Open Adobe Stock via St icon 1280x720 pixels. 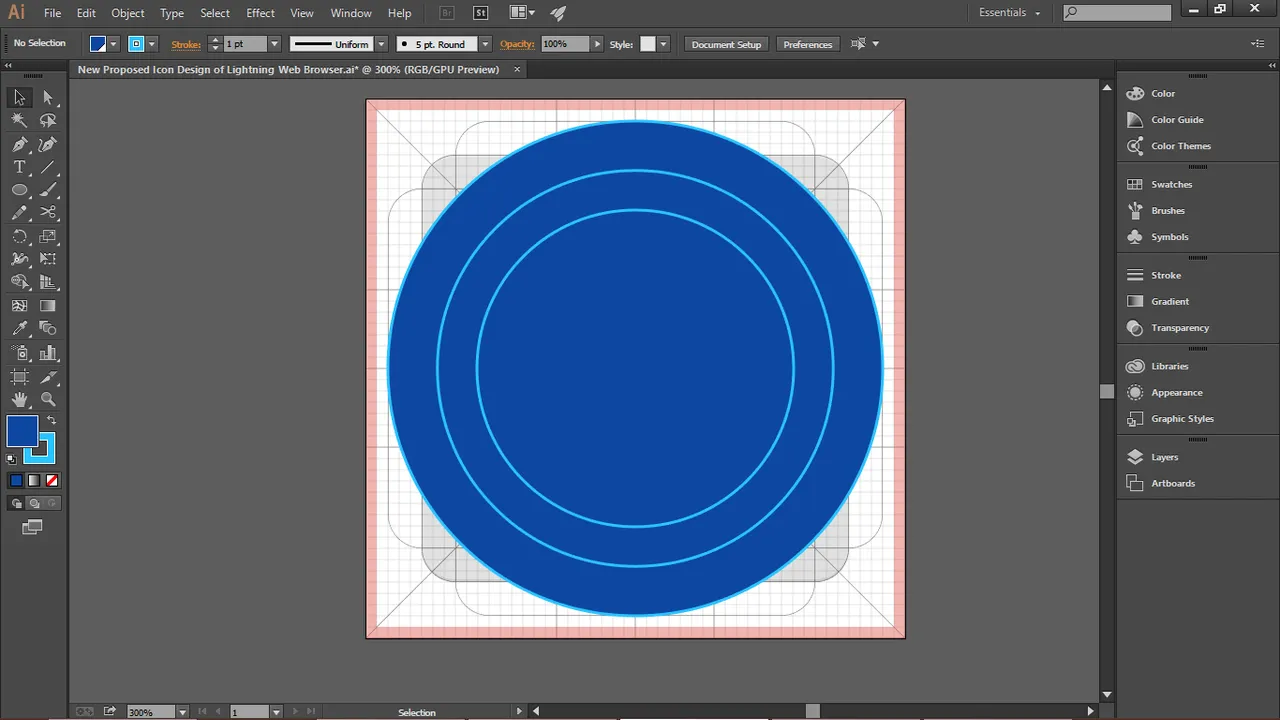coord(480,13)
